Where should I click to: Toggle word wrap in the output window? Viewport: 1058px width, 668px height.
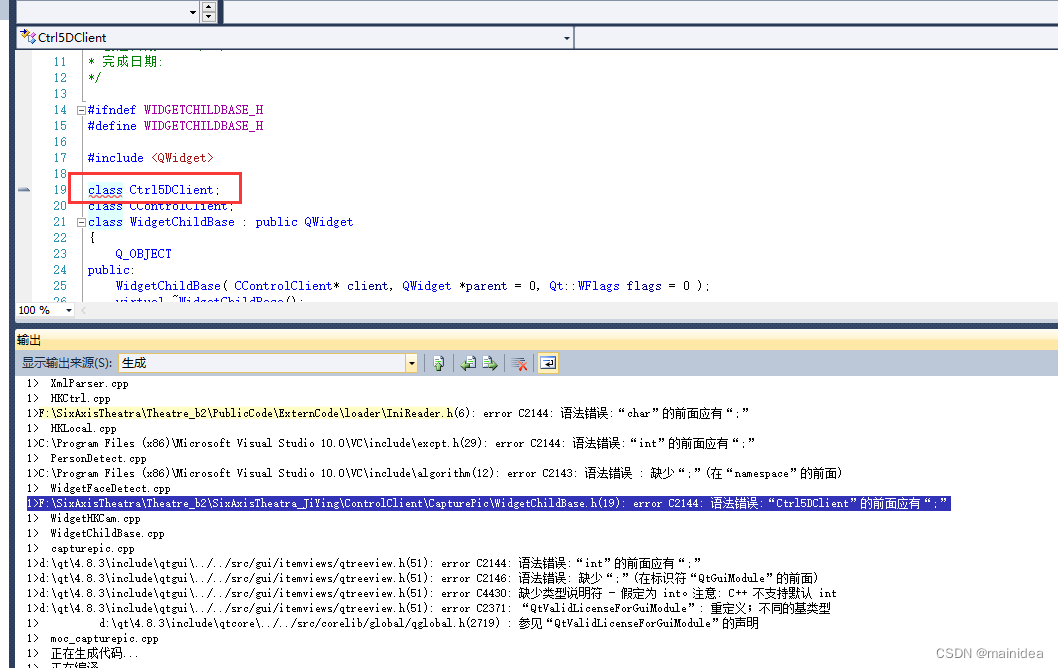point(548,363)
